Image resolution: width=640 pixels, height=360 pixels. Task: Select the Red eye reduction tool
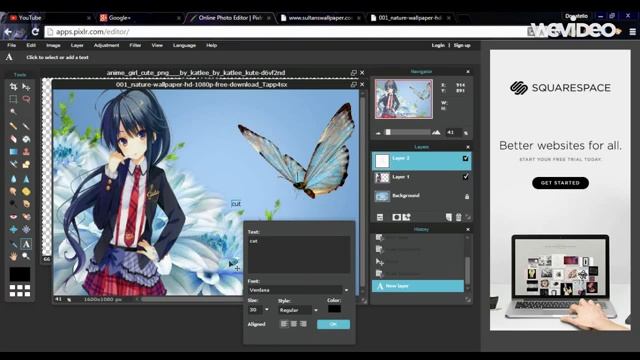[13, 216]
